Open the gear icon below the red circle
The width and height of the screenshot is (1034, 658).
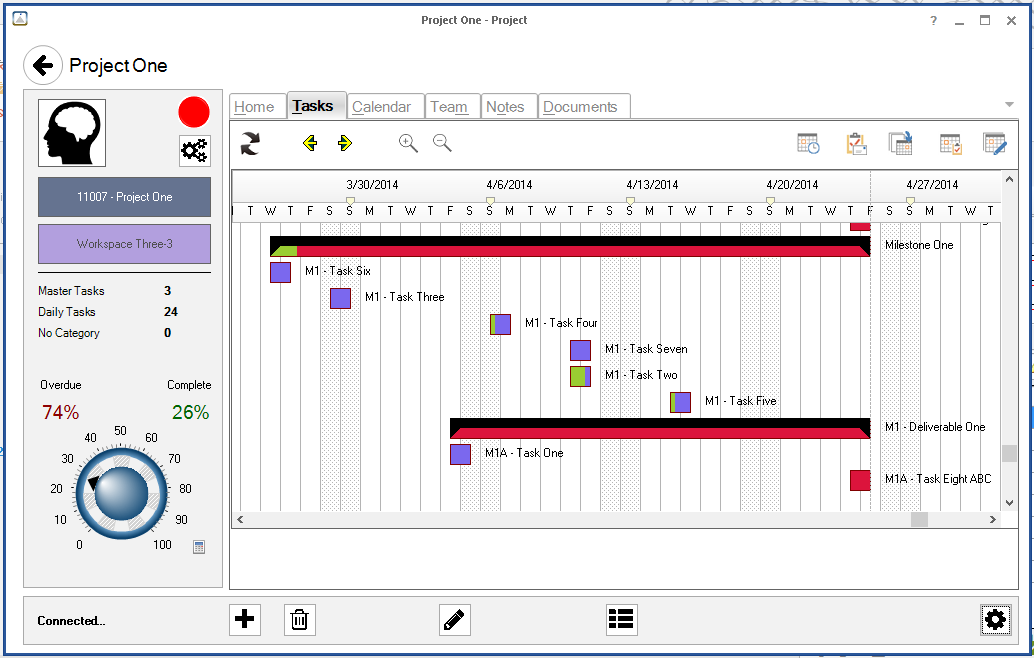pos(194,151)
